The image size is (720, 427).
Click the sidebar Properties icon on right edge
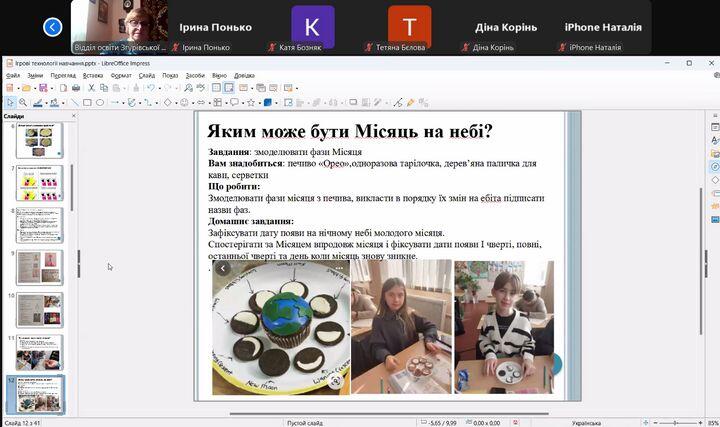[x=715, y=127]
